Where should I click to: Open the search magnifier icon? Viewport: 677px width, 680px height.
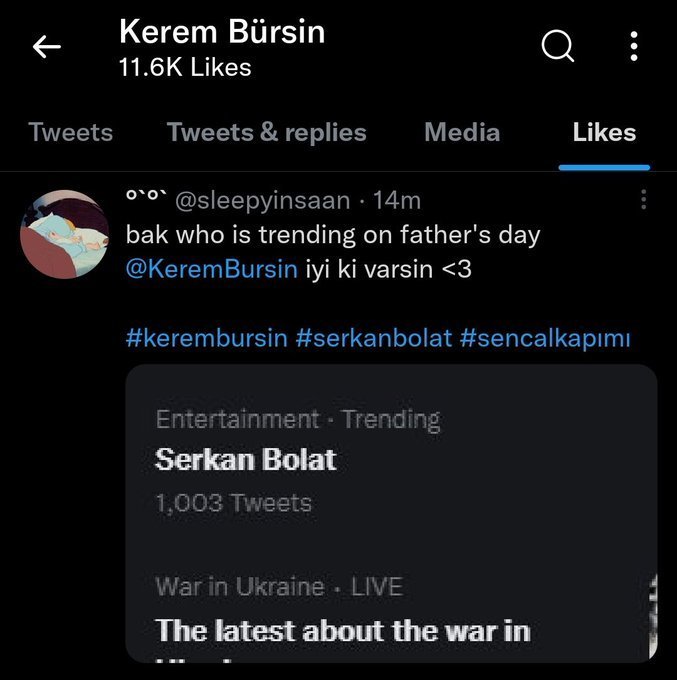tap(557, 46)
